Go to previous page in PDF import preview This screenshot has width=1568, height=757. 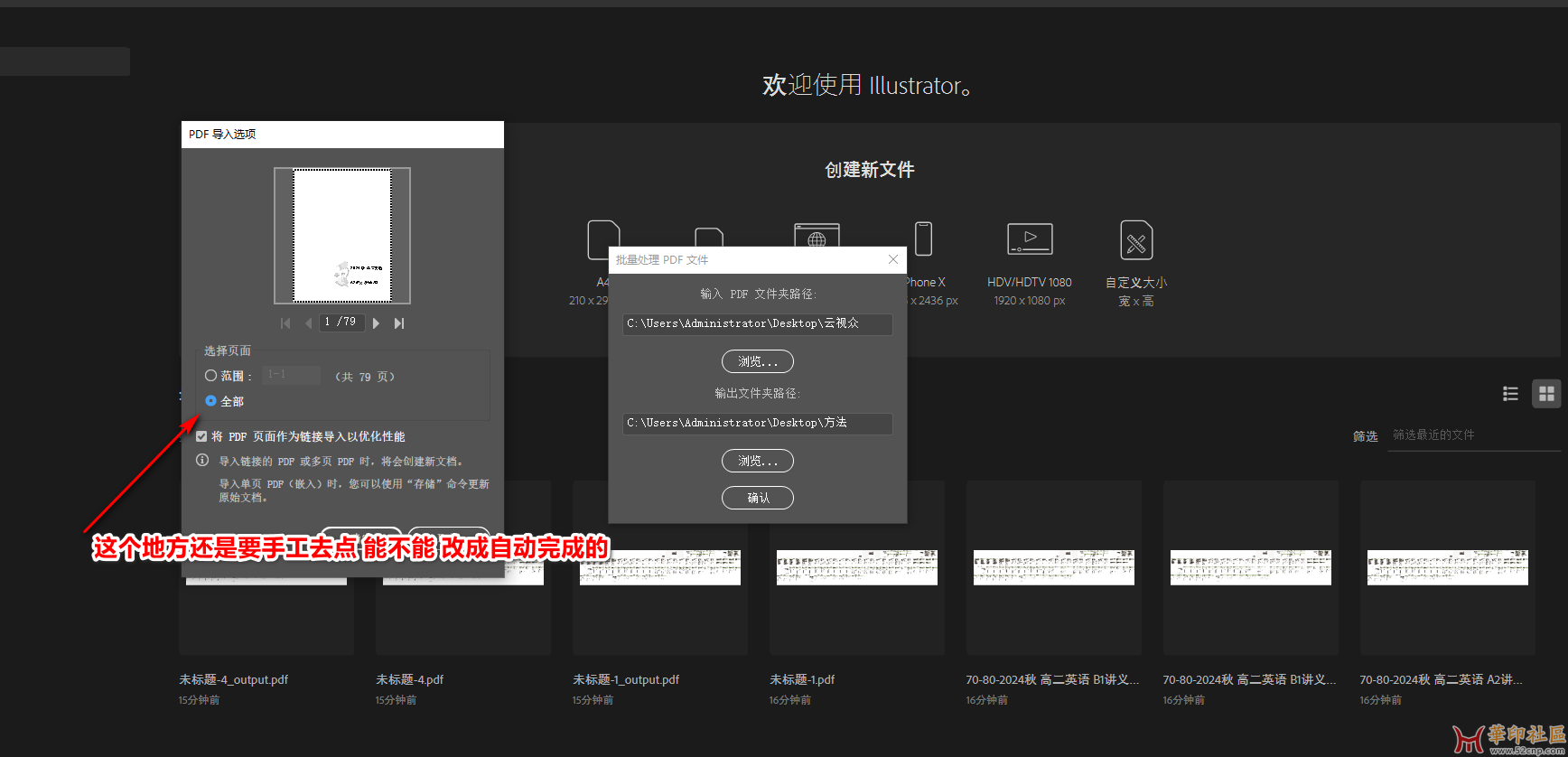(x=308, y=322)
